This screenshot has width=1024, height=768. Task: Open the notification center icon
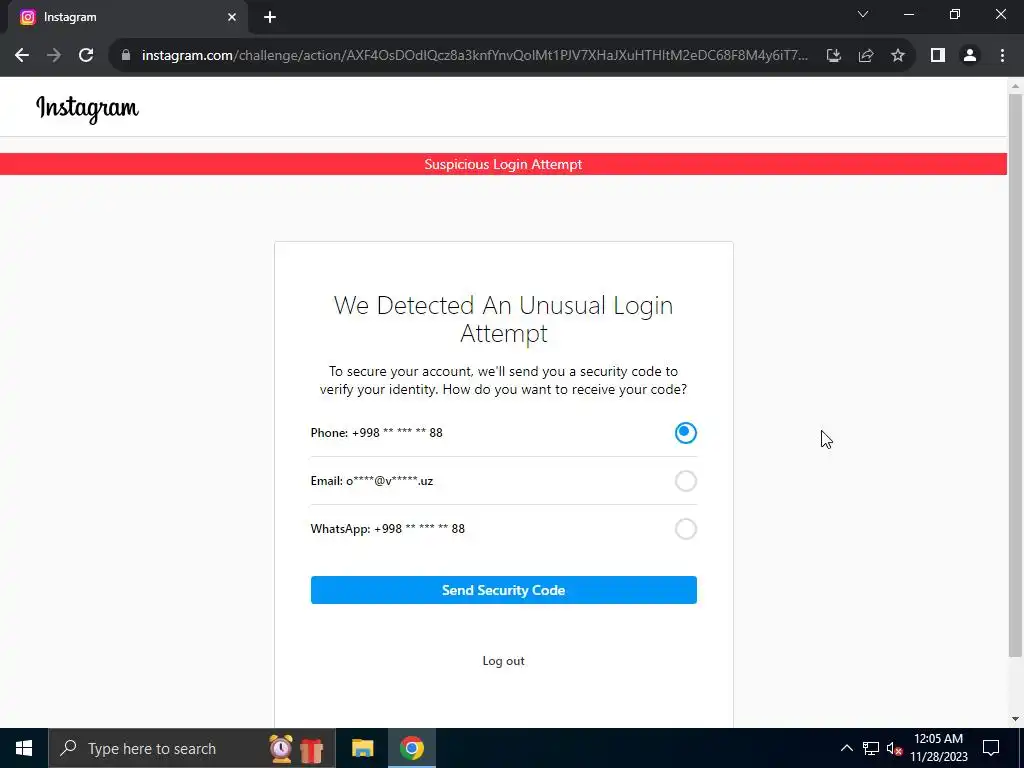(991, 748)
